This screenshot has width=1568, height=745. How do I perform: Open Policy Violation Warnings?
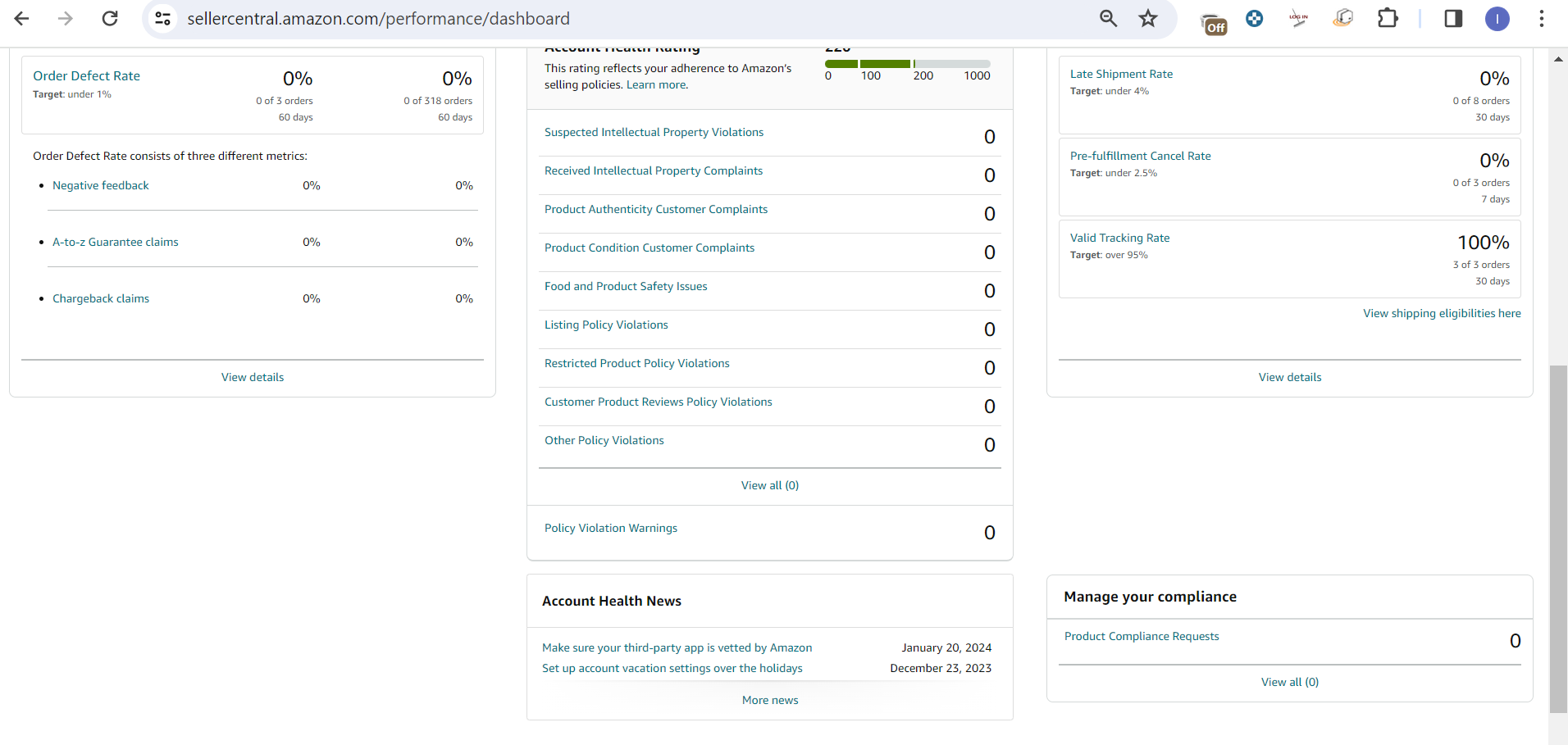coord(611,528)
